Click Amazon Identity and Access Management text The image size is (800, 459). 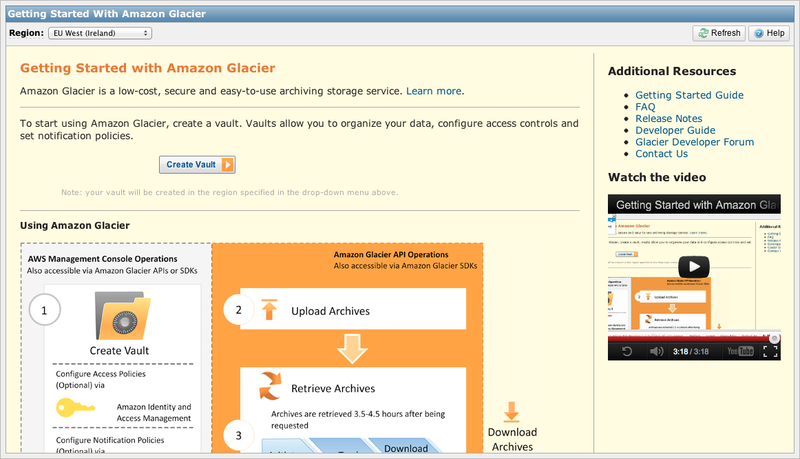coord(154,413)
